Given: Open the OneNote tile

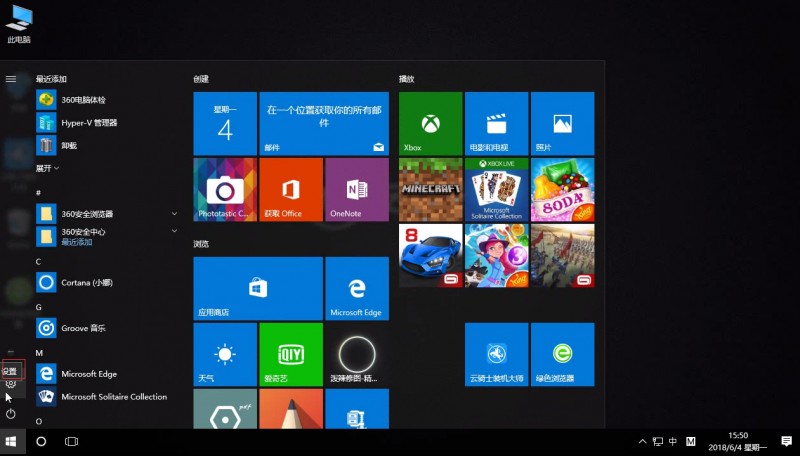Looking at the screenshot, I should [x=357, y=189].
